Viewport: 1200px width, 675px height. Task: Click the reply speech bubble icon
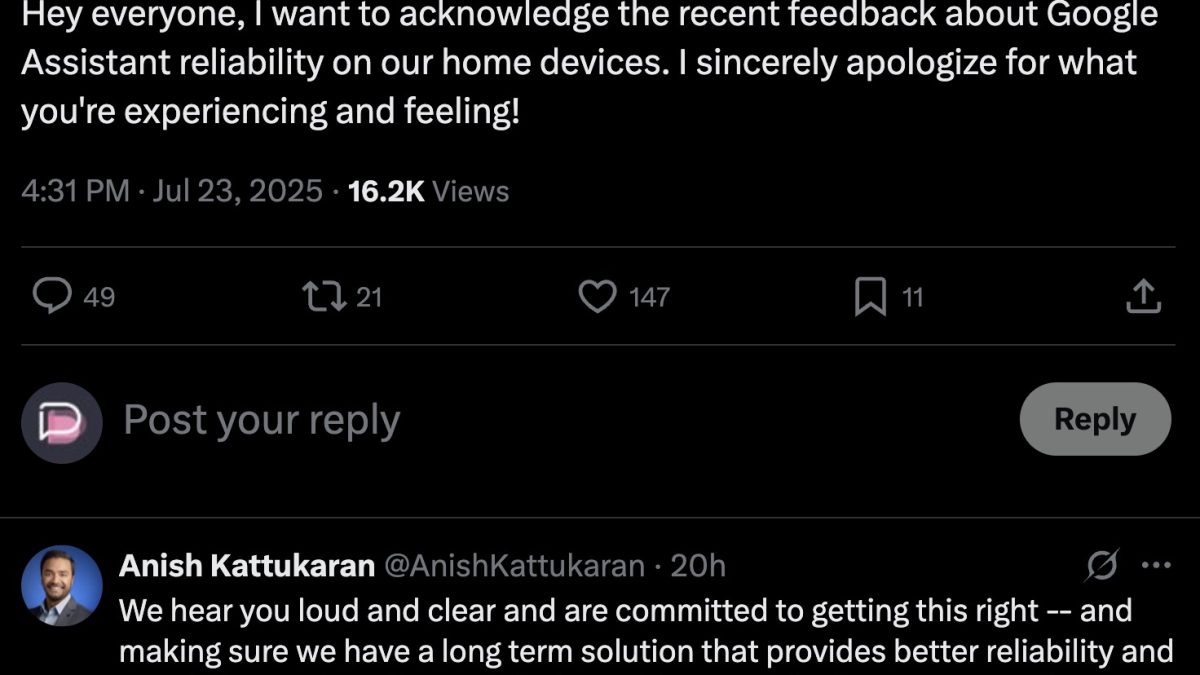click(52, 296)
